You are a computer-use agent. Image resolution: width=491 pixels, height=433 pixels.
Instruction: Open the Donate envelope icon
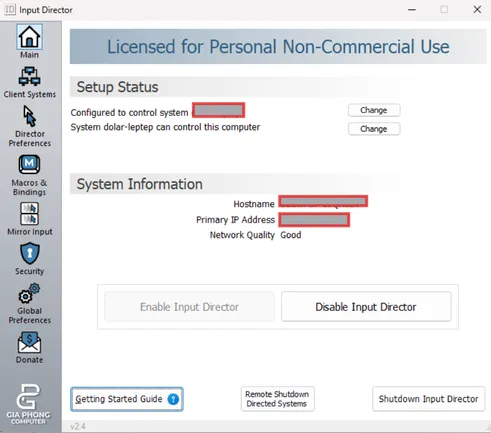pos(29,342)
